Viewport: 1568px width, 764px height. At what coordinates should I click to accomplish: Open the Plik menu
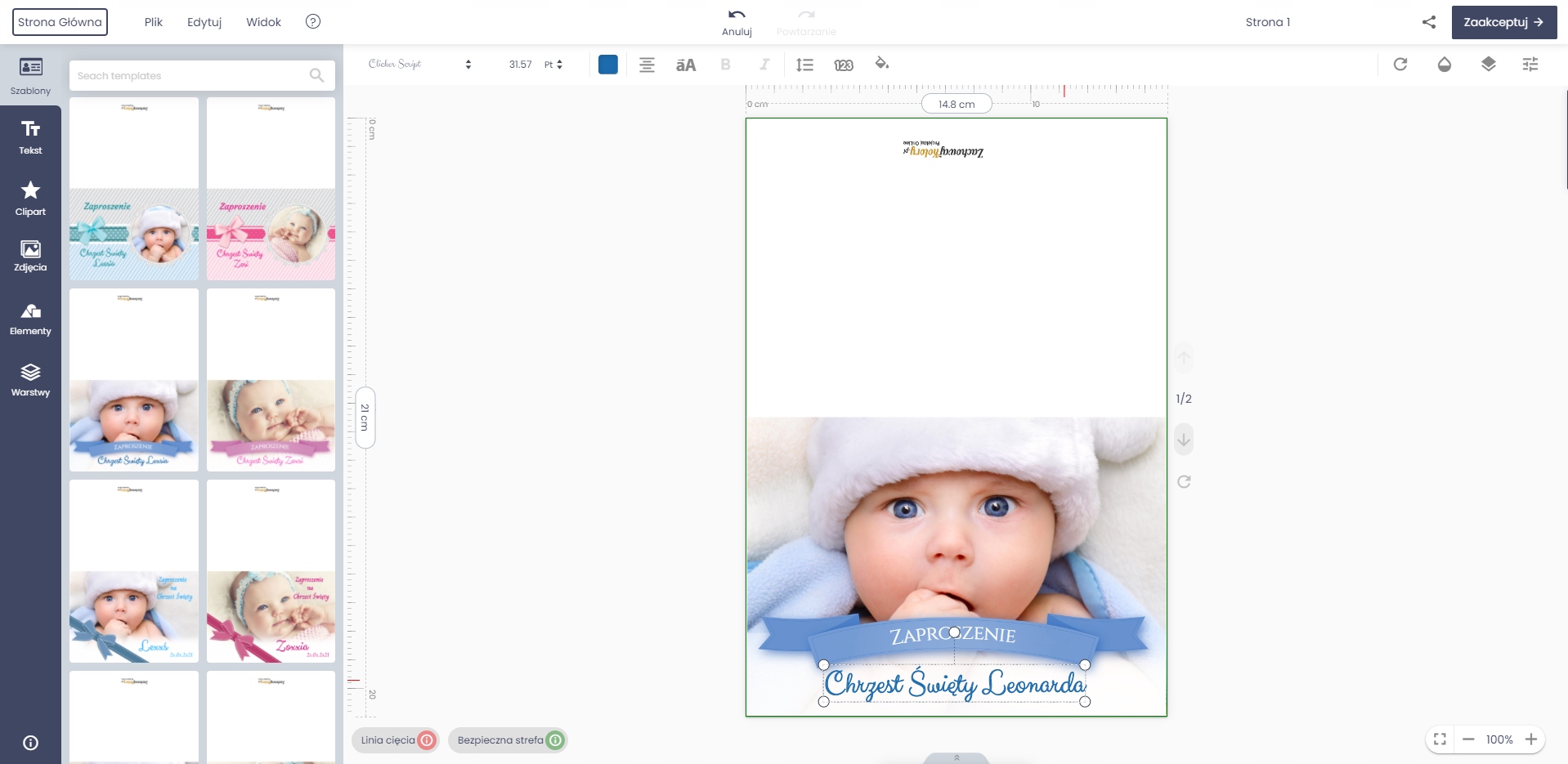tap(154, 22)
